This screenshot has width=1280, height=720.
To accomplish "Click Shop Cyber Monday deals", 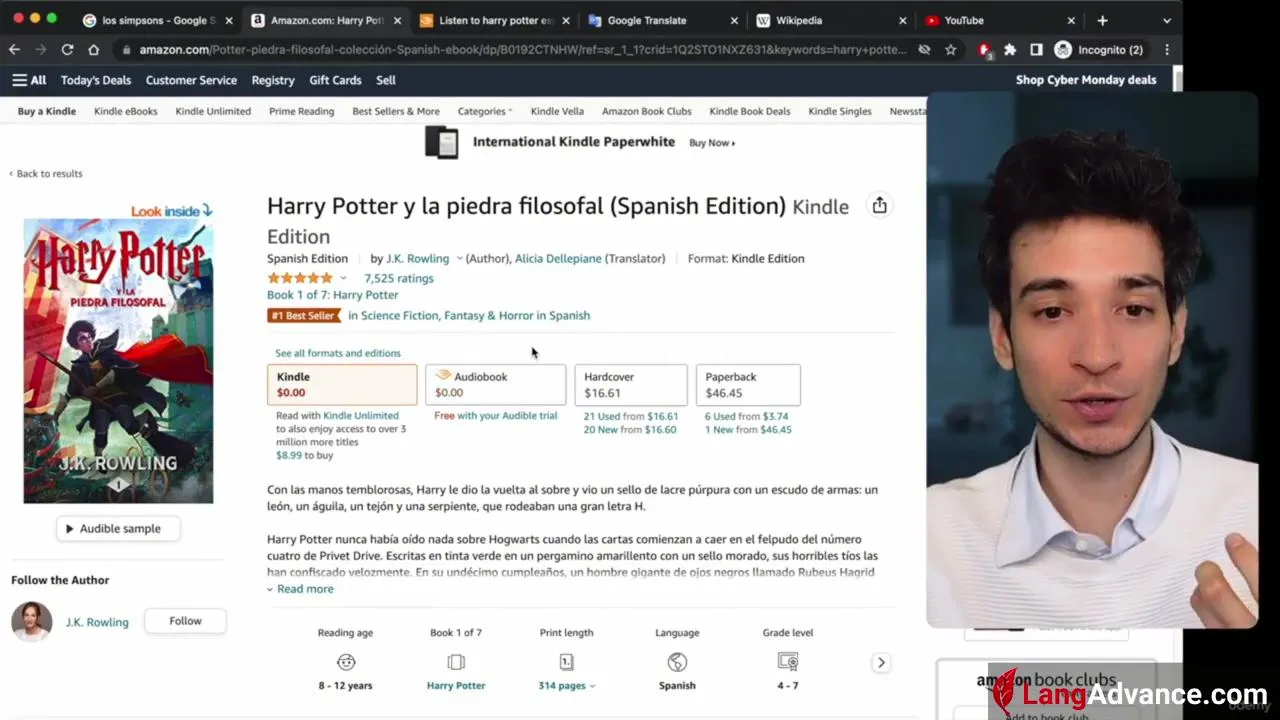I will (1086, 80).
